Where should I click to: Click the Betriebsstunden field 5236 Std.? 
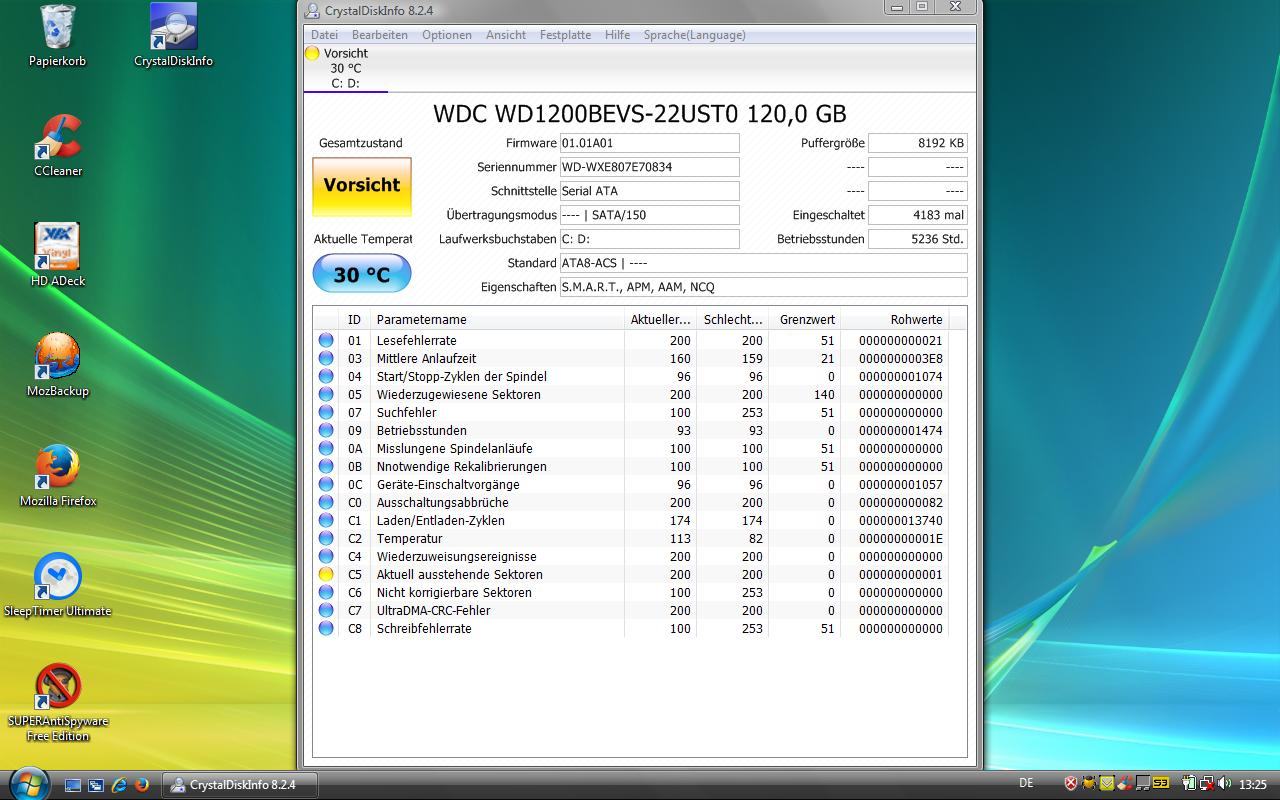[x=917, y=239]
